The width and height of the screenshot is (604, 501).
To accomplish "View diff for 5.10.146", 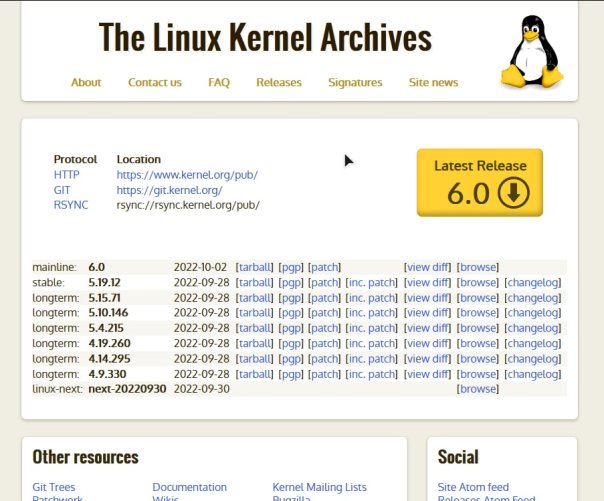I will [428, 313].
